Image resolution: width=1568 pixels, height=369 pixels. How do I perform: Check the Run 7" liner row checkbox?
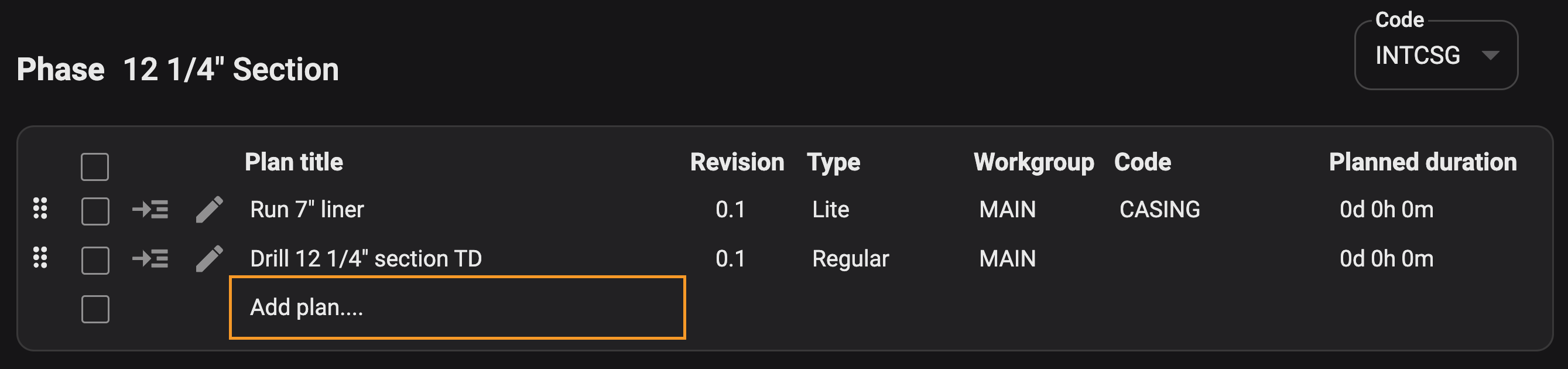95,211
